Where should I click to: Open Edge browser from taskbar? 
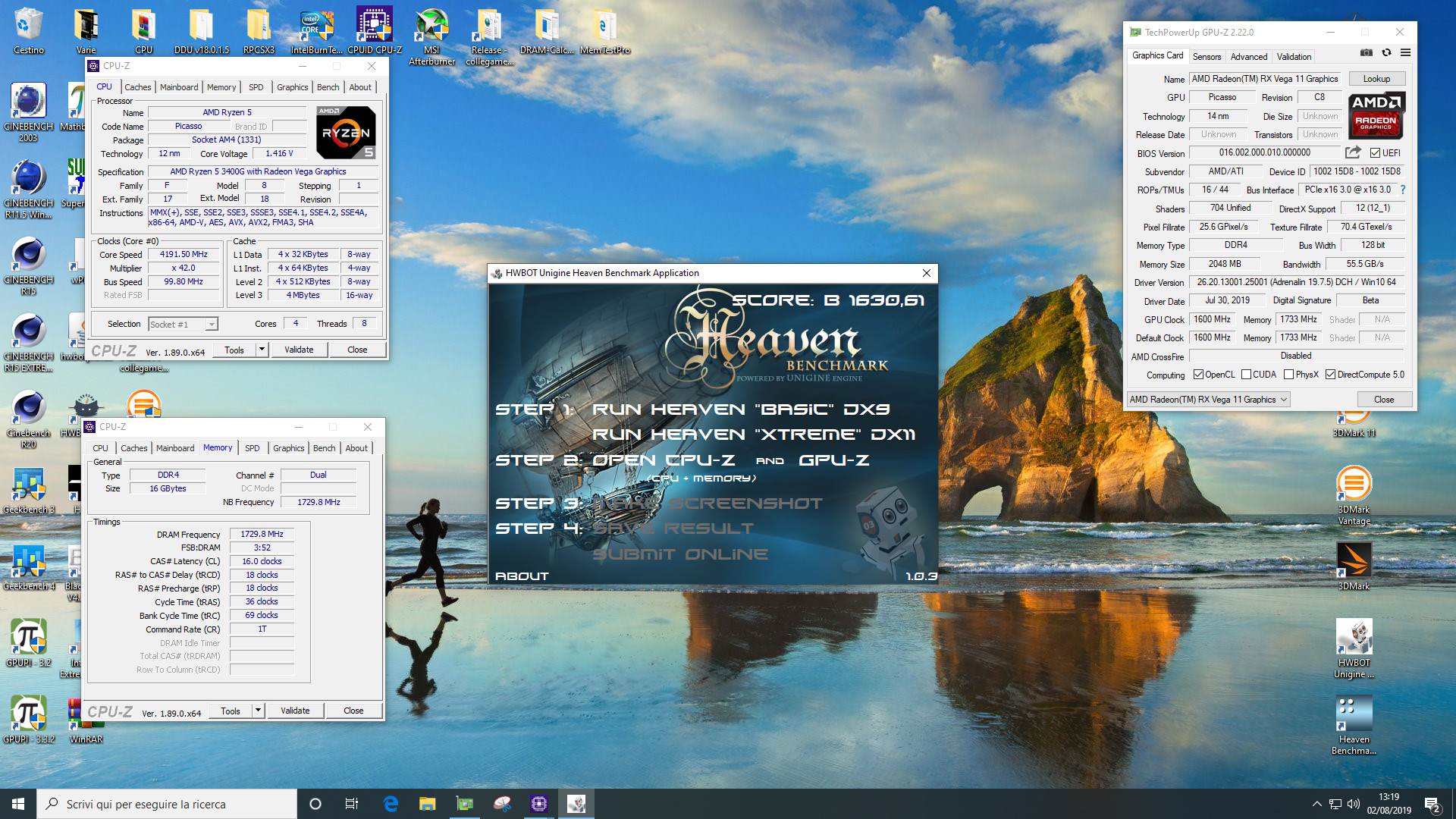391,804
